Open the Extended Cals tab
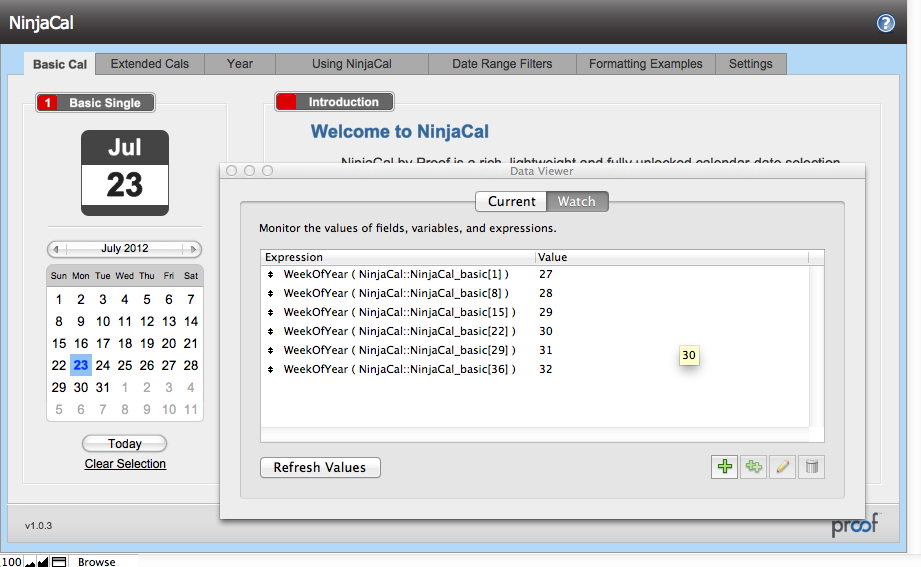The width and height of the screenshot is (921, 567). (x=150, y=63)
